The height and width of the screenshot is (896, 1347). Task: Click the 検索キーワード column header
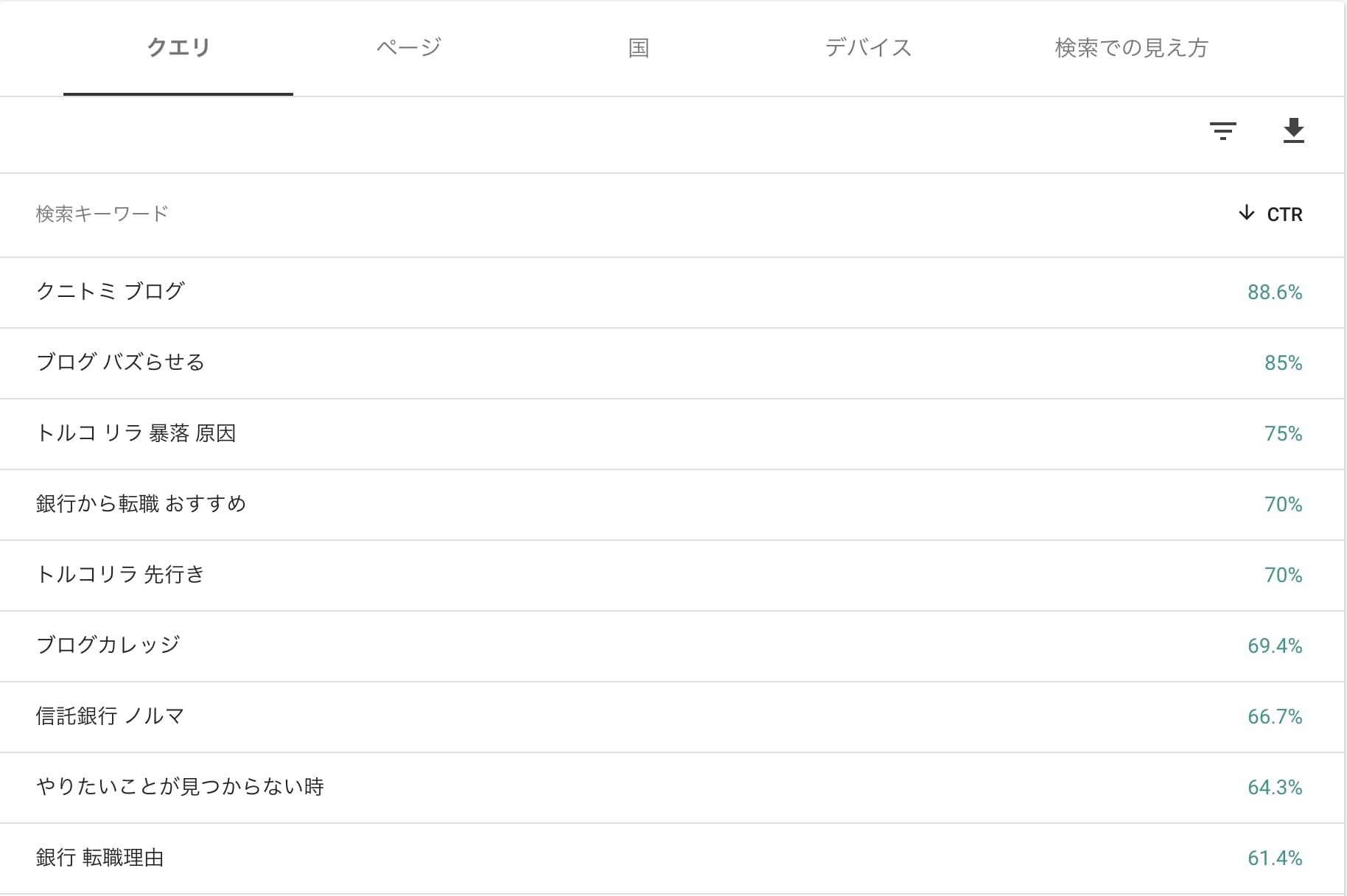click(102, 214)
